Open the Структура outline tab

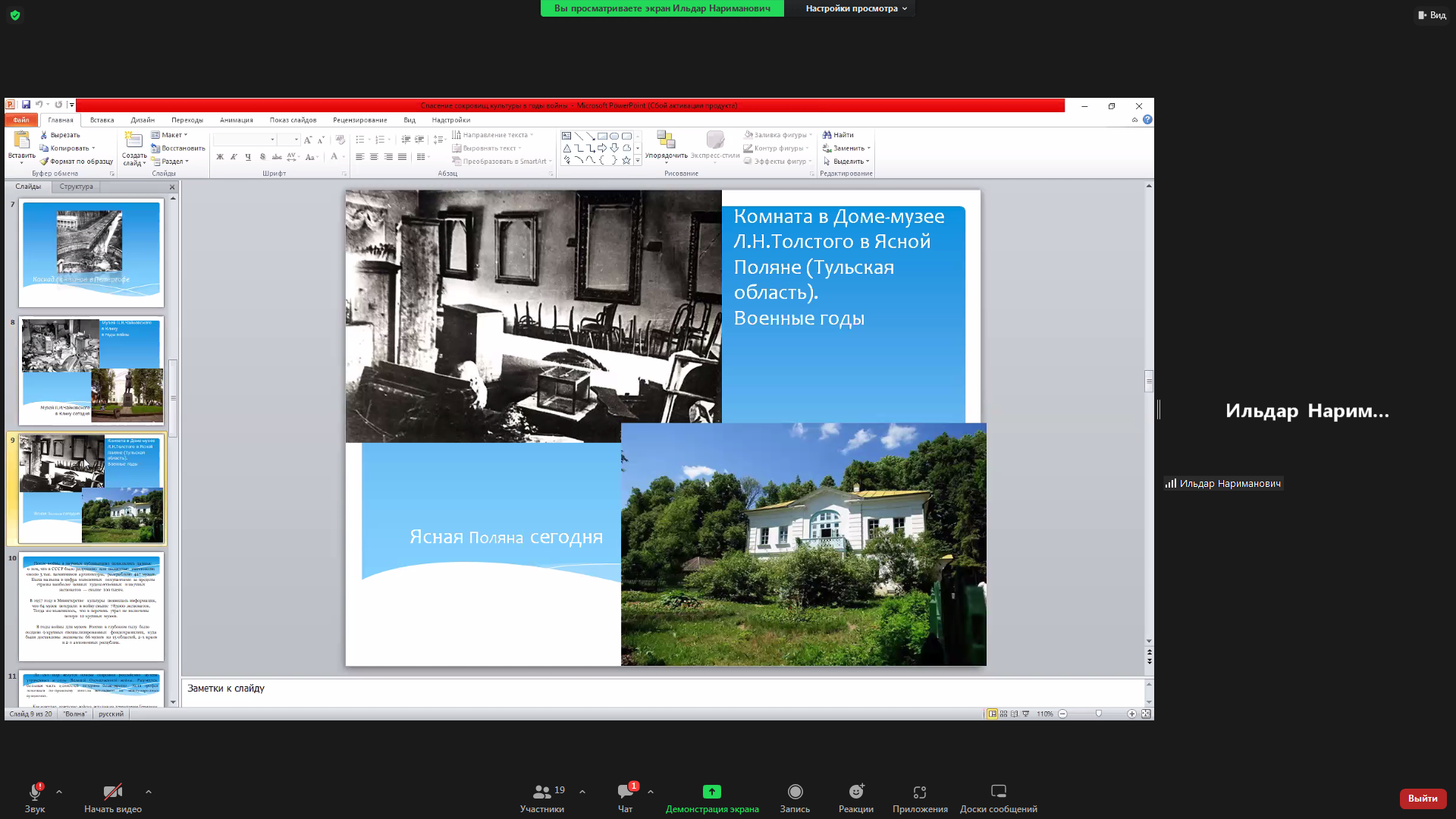[x=76, y=187]
